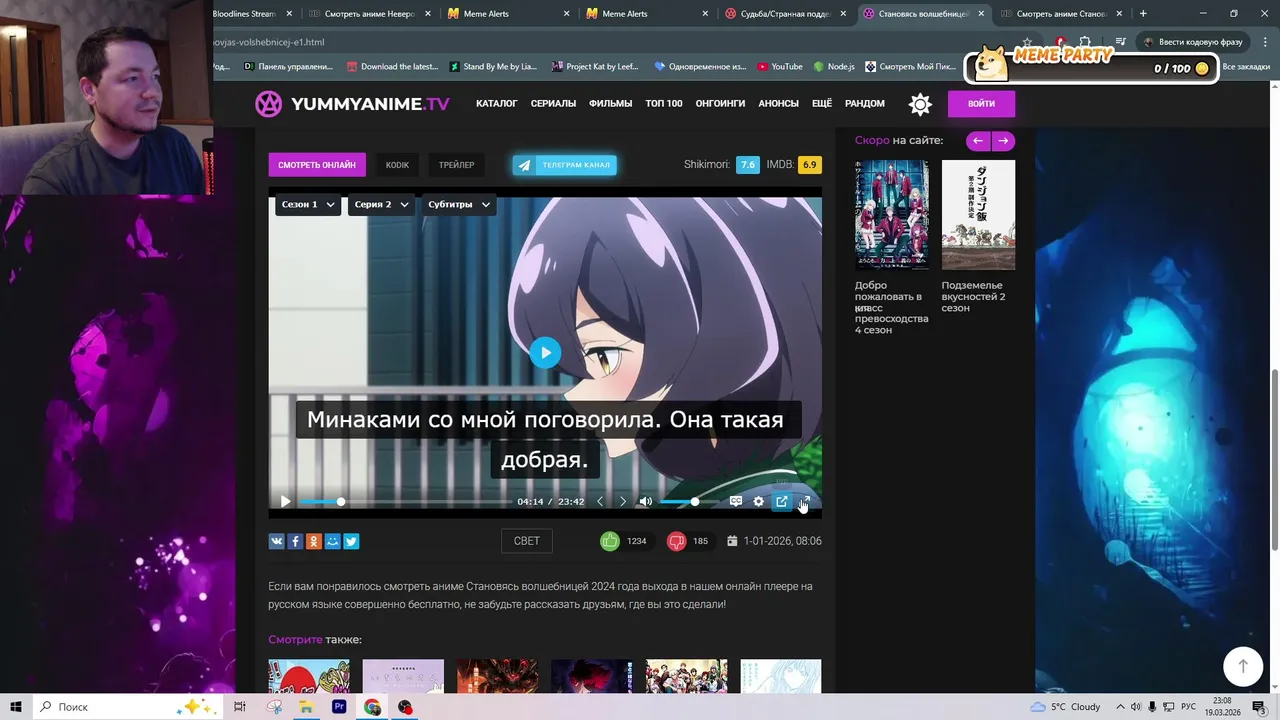Viewport: 1280px width, 720px height.
Task: Bookmark this page with star icon
Action: tap(1027, 42)
